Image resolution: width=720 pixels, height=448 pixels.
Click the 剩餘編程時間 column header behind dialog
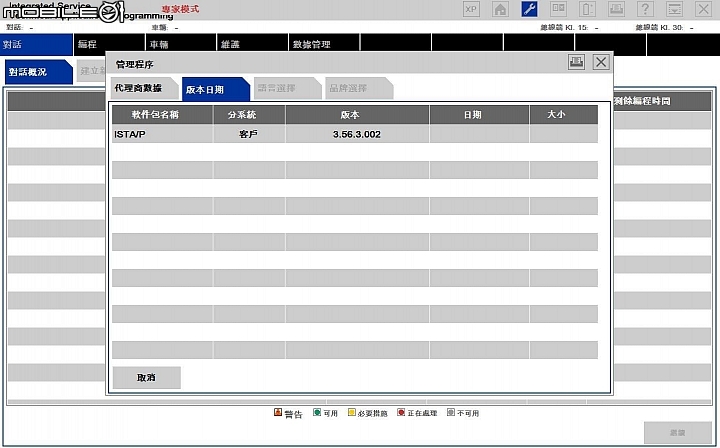pos(662,101)
